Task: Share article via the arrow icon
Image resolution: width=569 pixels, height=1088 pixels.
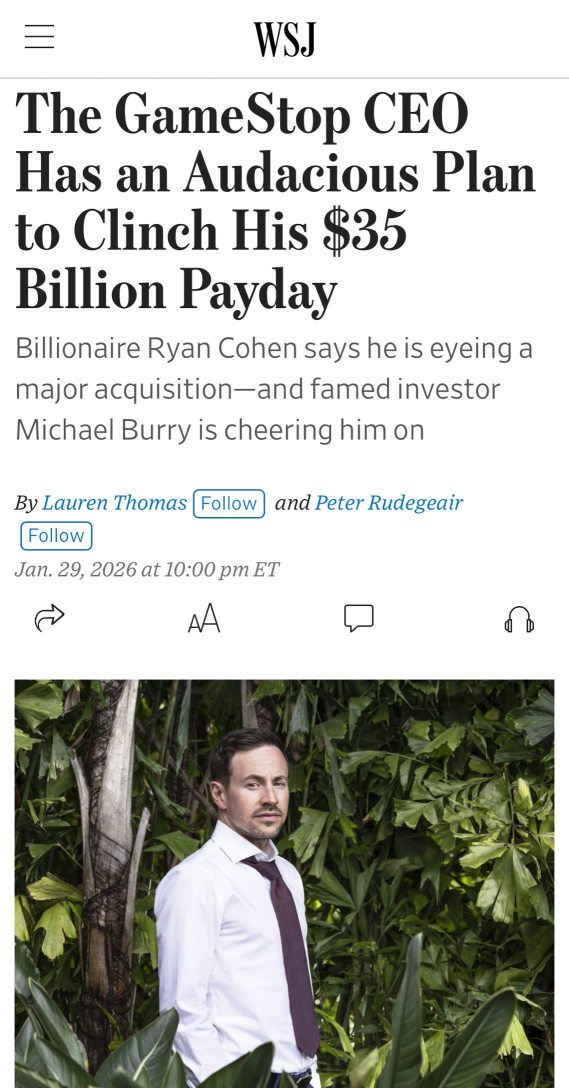Action: coord(49,618)
